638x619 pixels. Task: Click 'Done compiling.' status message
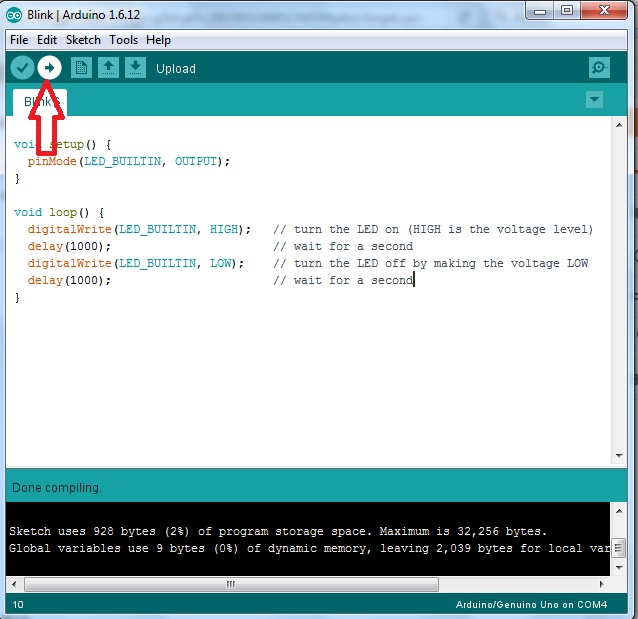57,488
